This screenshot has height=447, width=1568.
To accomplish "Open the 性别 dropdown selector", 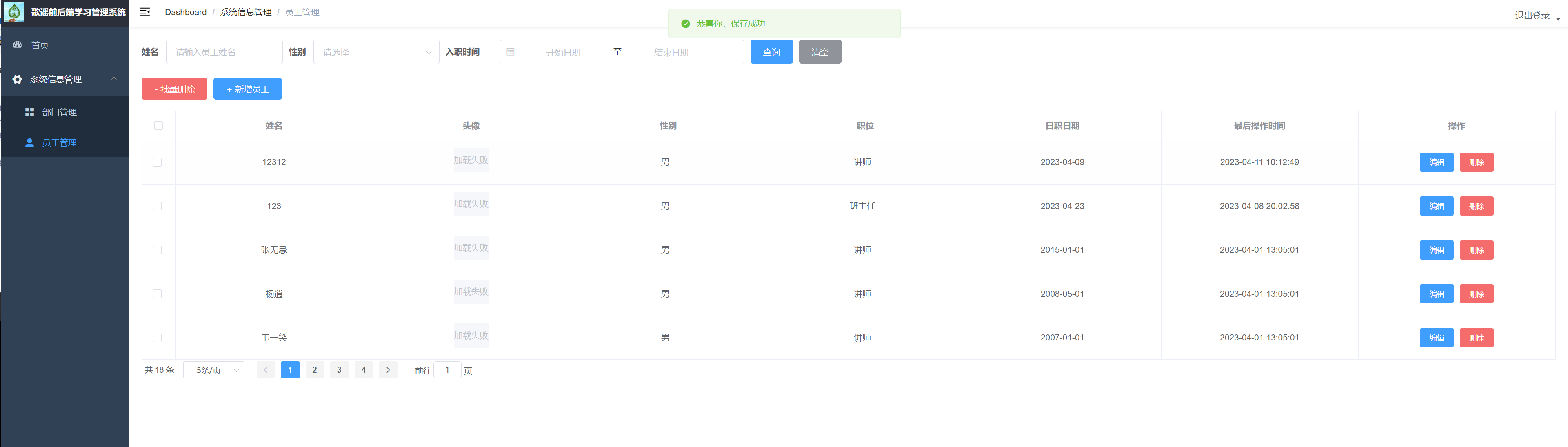I will pos(375,52).
